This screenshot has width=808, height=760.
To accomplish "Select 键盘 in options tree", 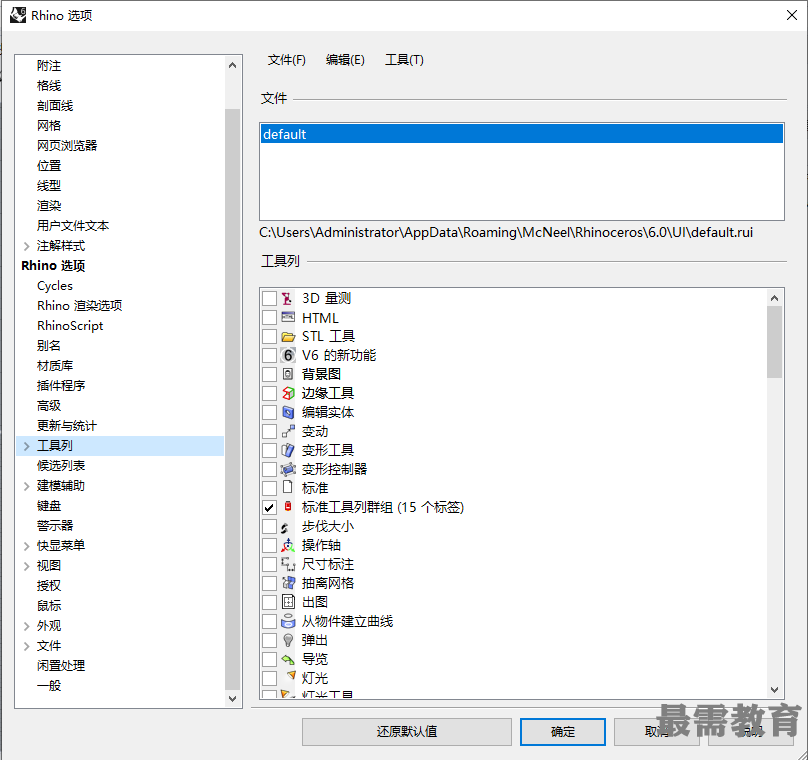I will tap(49, 506).
